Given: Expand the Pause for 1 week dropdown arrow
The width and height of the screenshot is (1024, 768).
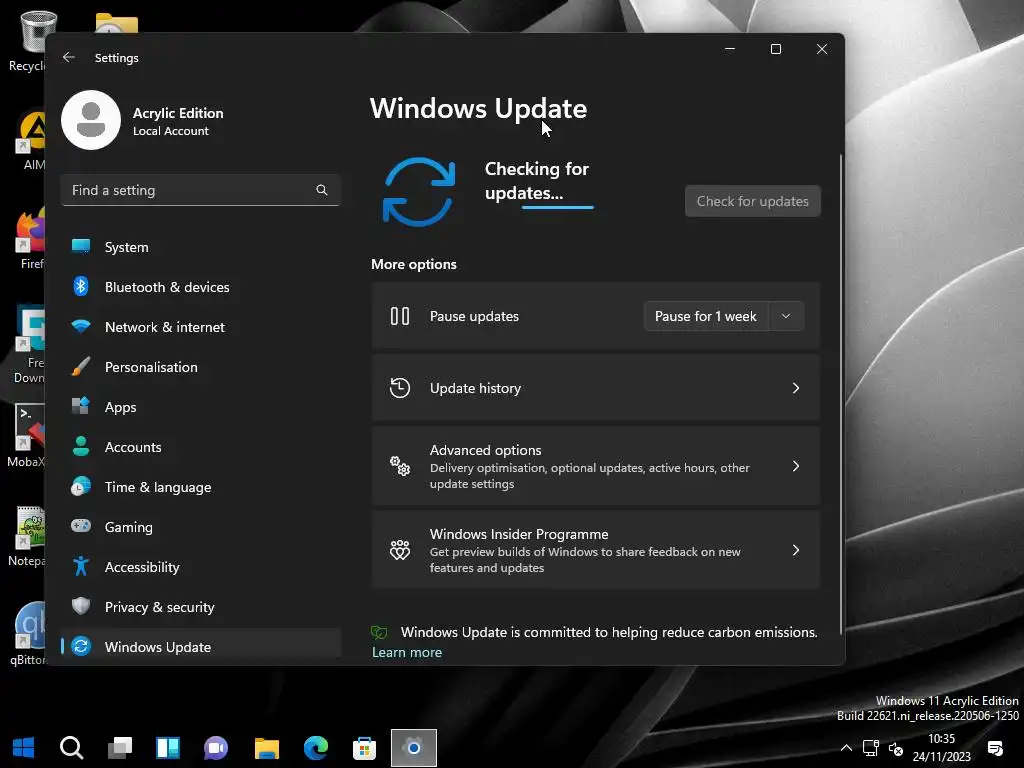Looking at the screenshot, I should point(786,316).
